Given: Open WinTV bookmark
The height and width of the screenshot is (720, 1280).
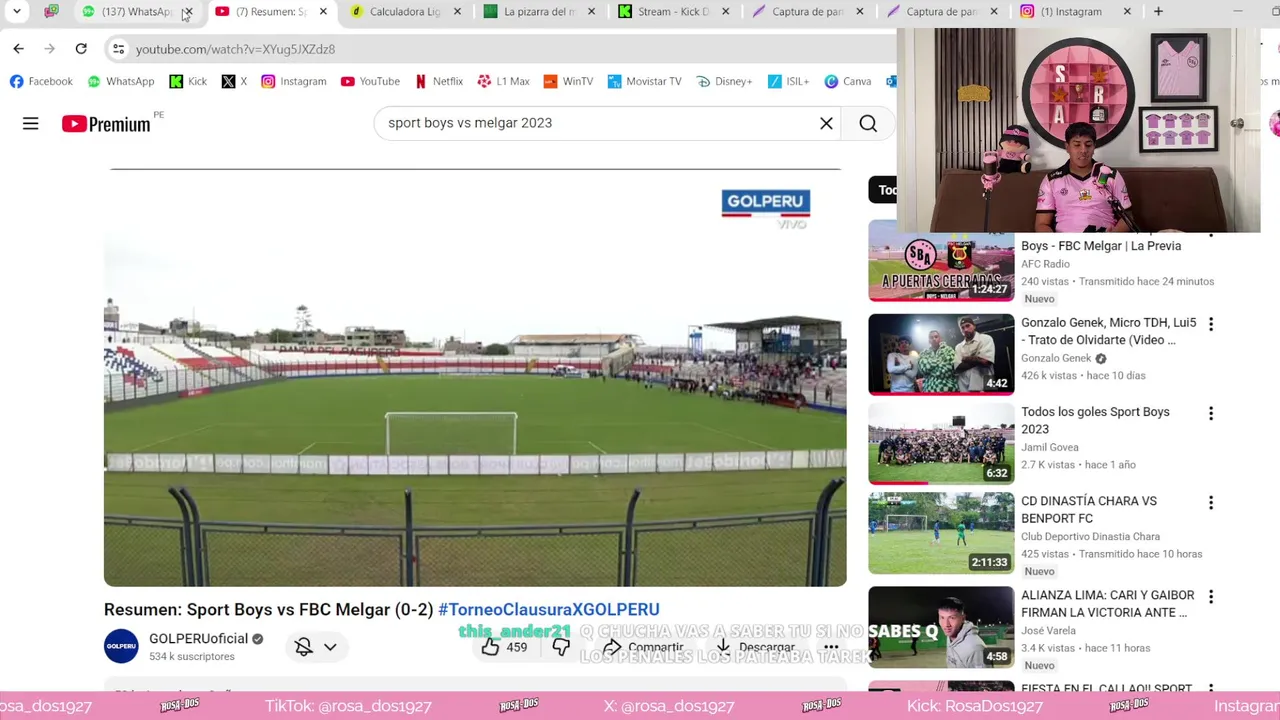Looking at the screenshot, I should pos(568,81).
